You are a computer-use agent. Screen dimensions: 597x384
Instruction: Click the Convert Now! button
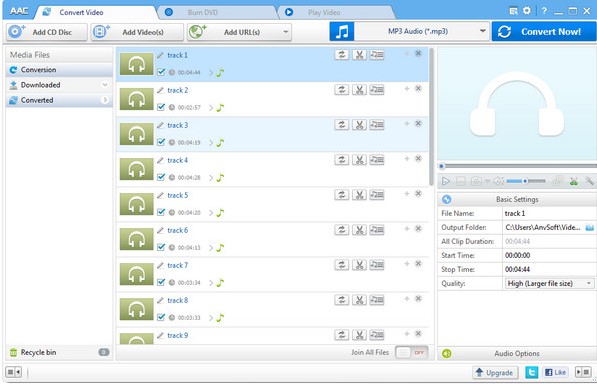544,32
